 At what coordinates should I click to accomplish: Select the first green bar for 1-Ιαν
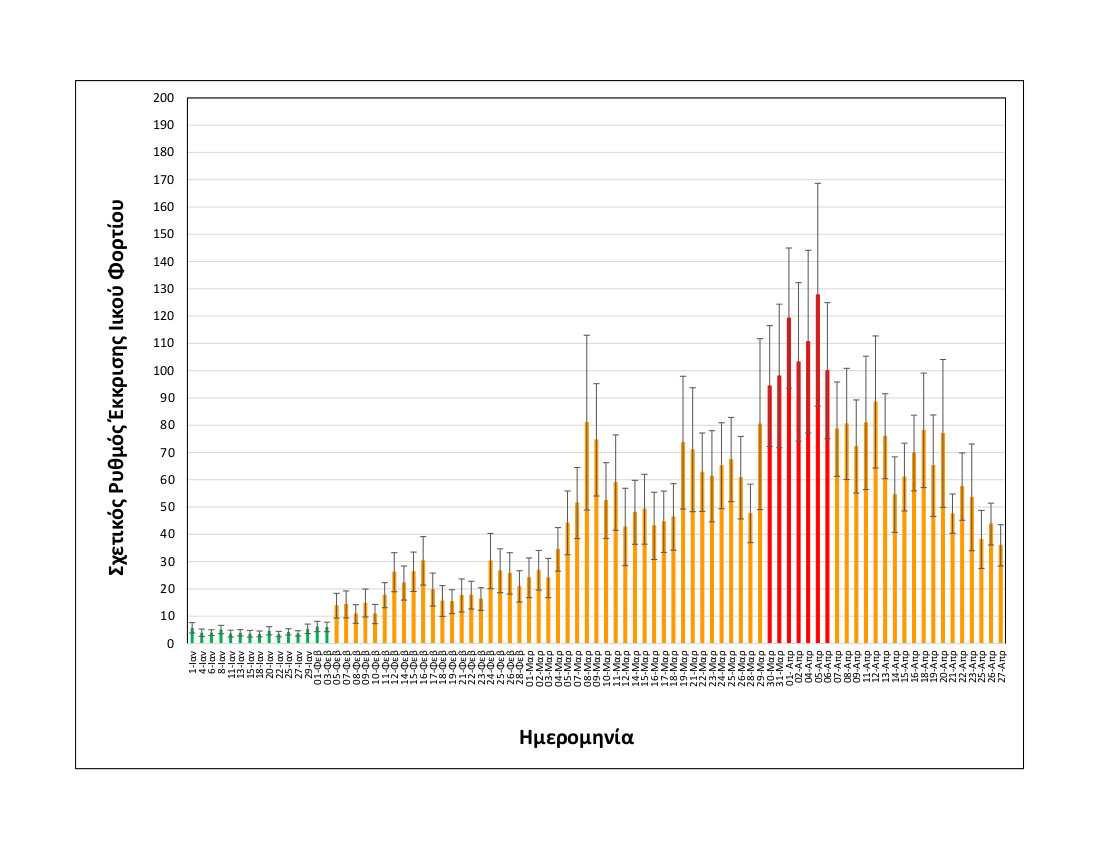192,636
